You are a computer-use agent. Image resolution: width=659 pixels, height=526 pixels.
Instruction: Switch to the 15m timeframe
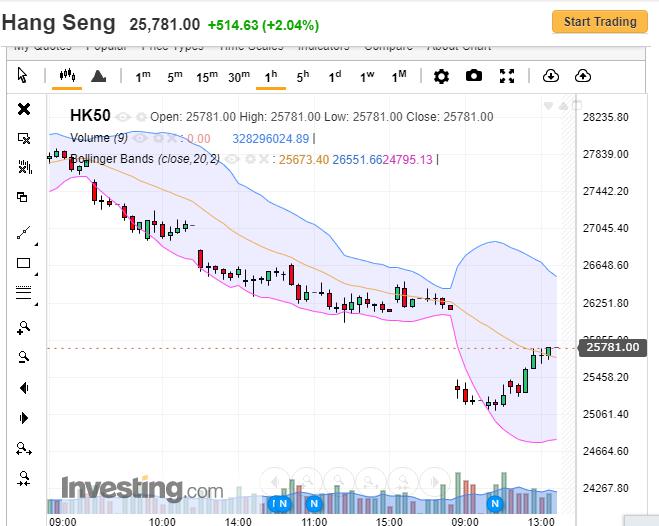(x=207, y=76)
